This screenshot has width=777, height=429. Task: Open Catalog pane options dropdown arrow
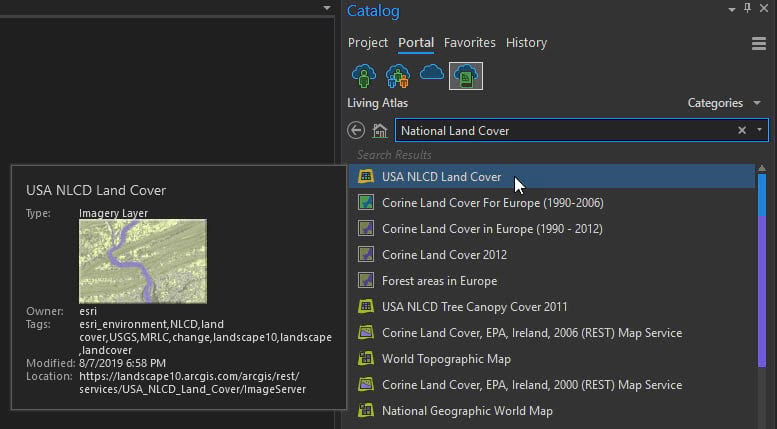click(x=731, y=9)
